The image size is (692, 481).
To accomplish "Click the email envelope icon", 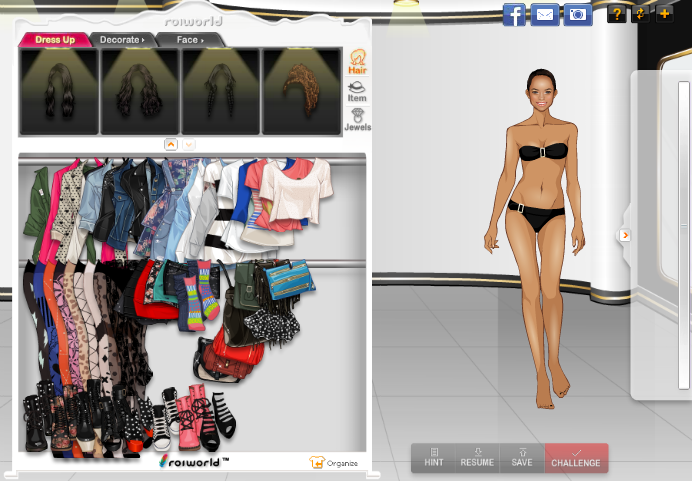I will [544, 14].
